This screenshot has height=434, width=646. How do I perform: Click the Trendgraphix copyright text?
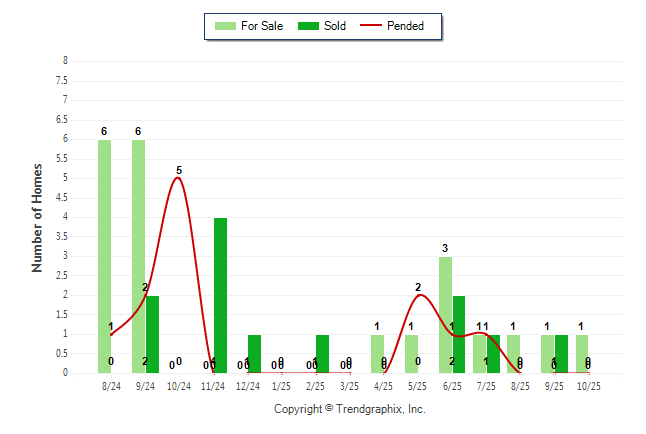click(x=349, y=409)
